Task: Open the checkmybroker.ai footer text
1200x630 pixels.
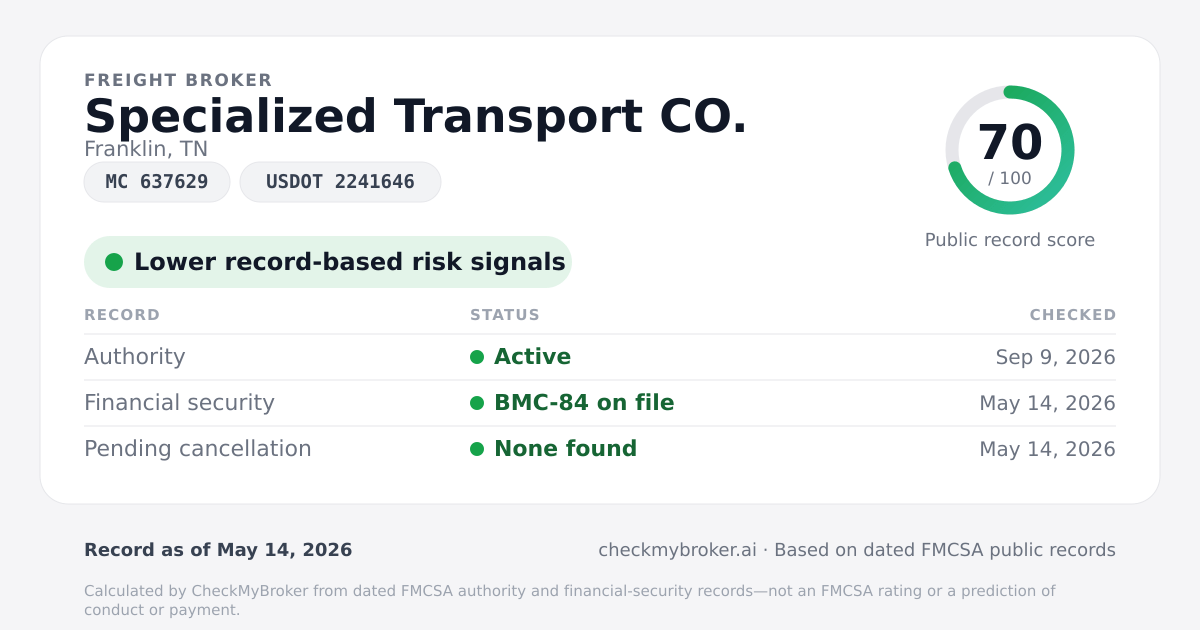Action: [x=677, y=550]
